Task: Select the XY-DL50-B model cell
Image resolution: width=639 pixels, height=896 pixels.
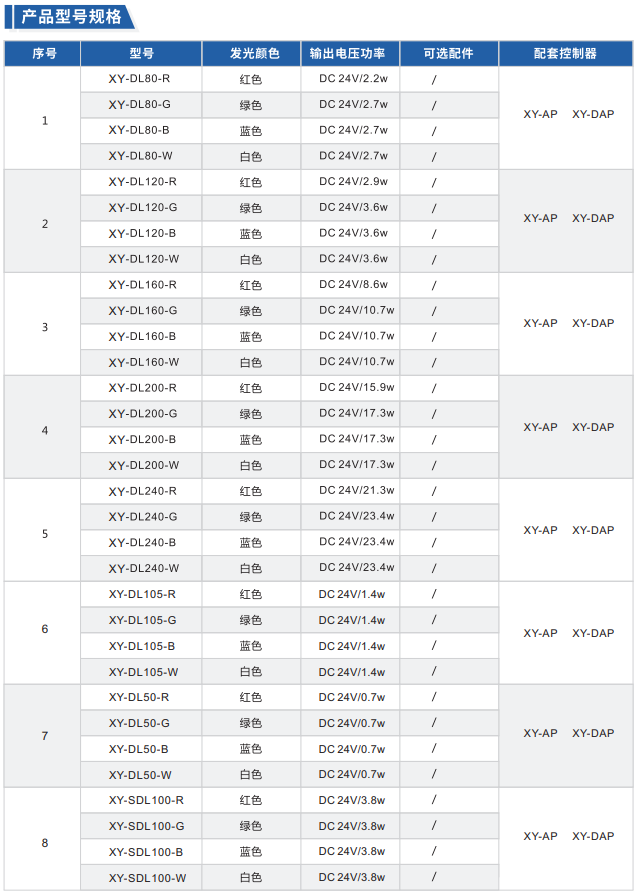Action: [x=139, y=749]
